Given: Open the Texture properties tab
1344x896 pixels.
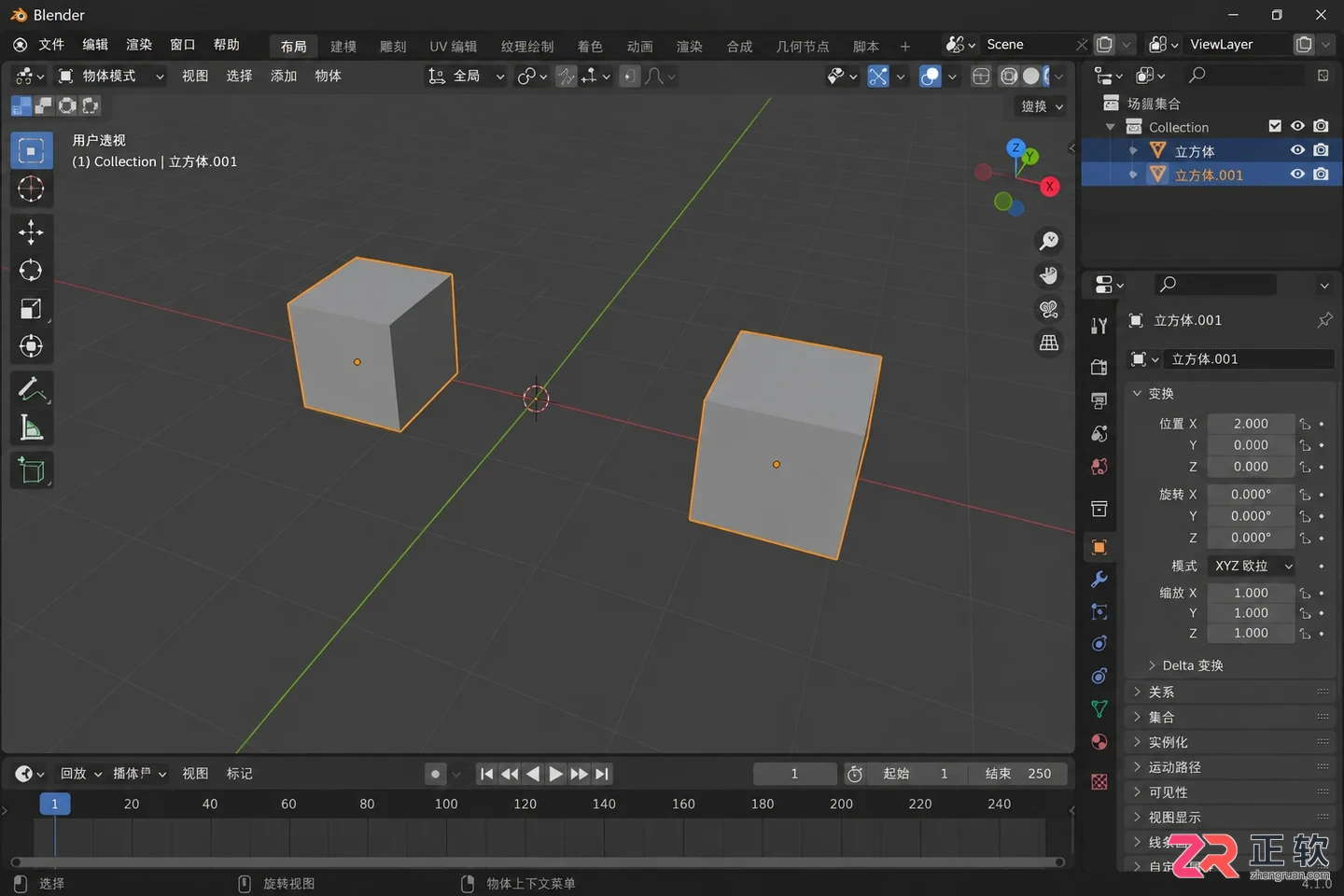Looking at the screenshot, I should click(1099, 782).
